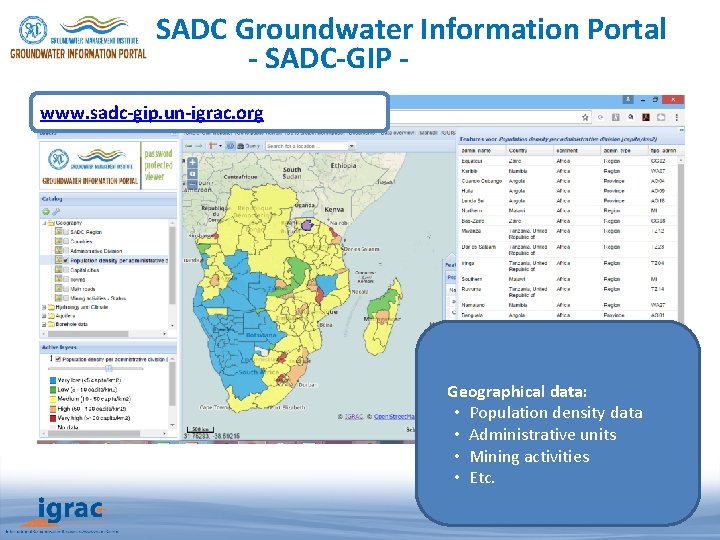
Task: Click the Borehole data folder label
Action: [x=71, y=324]
